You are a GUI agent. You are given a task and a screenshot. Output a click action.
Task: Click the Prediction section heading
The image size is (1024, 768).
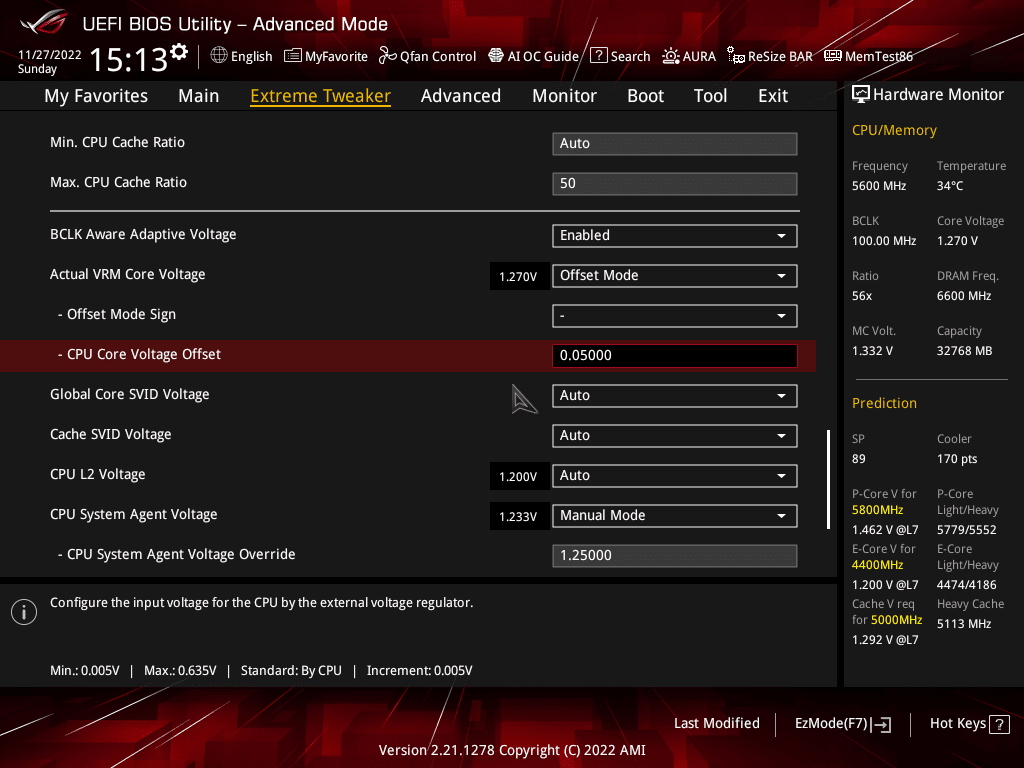coord(884,404)
